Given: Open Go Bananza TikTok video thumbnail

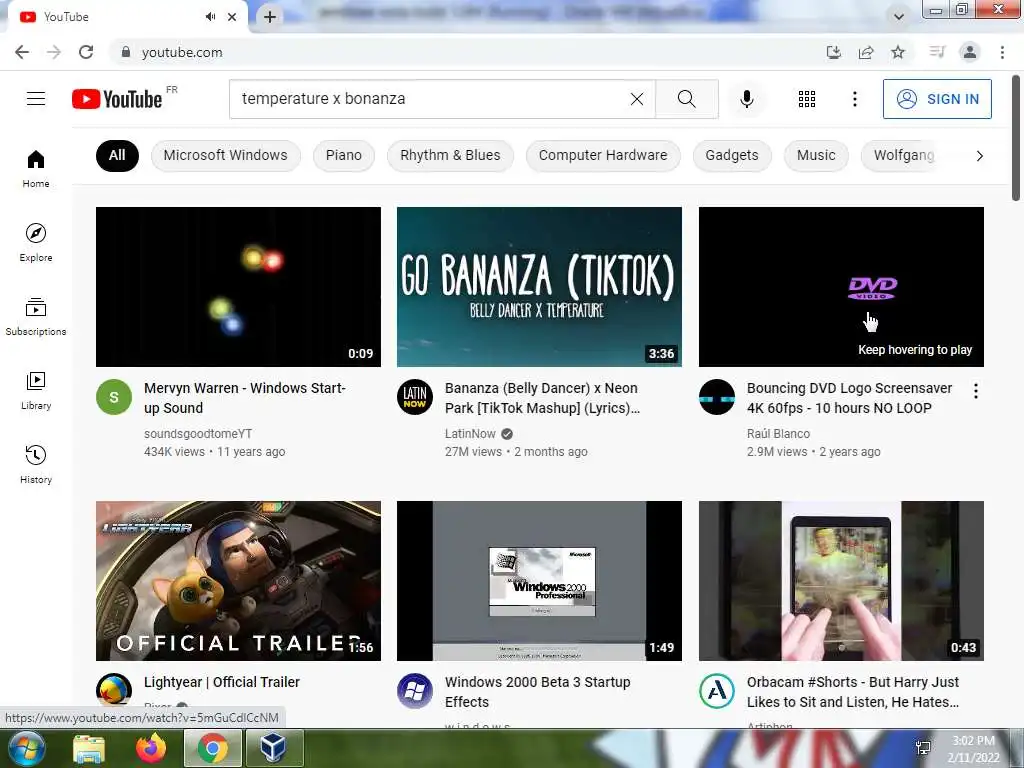Looking at the screenshot, I should (539, 287).
